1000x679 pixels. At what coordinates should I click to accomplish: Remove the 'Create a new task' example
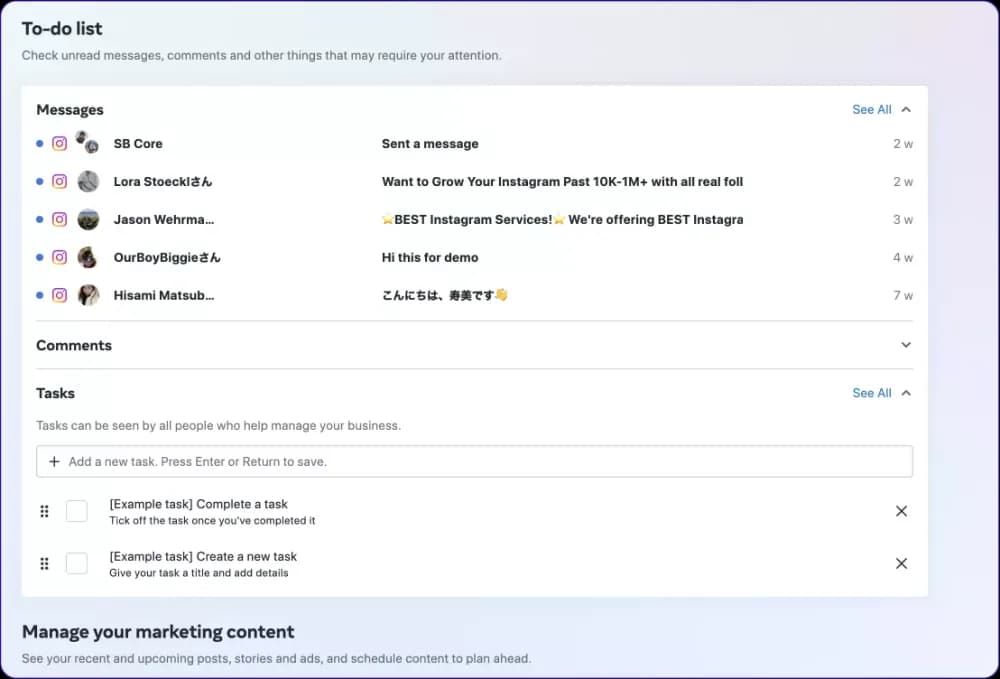tap(901, 563)
